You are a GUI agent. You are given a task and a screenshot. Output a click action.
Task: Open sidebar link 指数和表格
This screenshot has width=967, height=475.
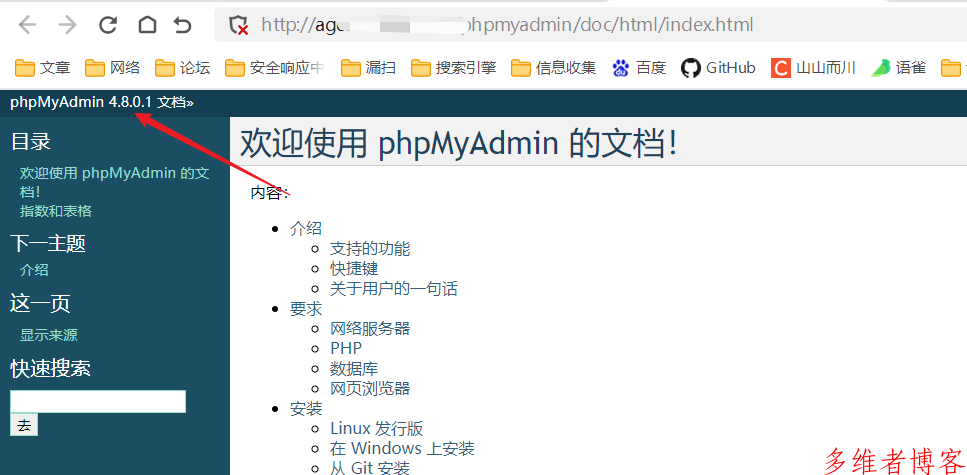tap(56, 211)
